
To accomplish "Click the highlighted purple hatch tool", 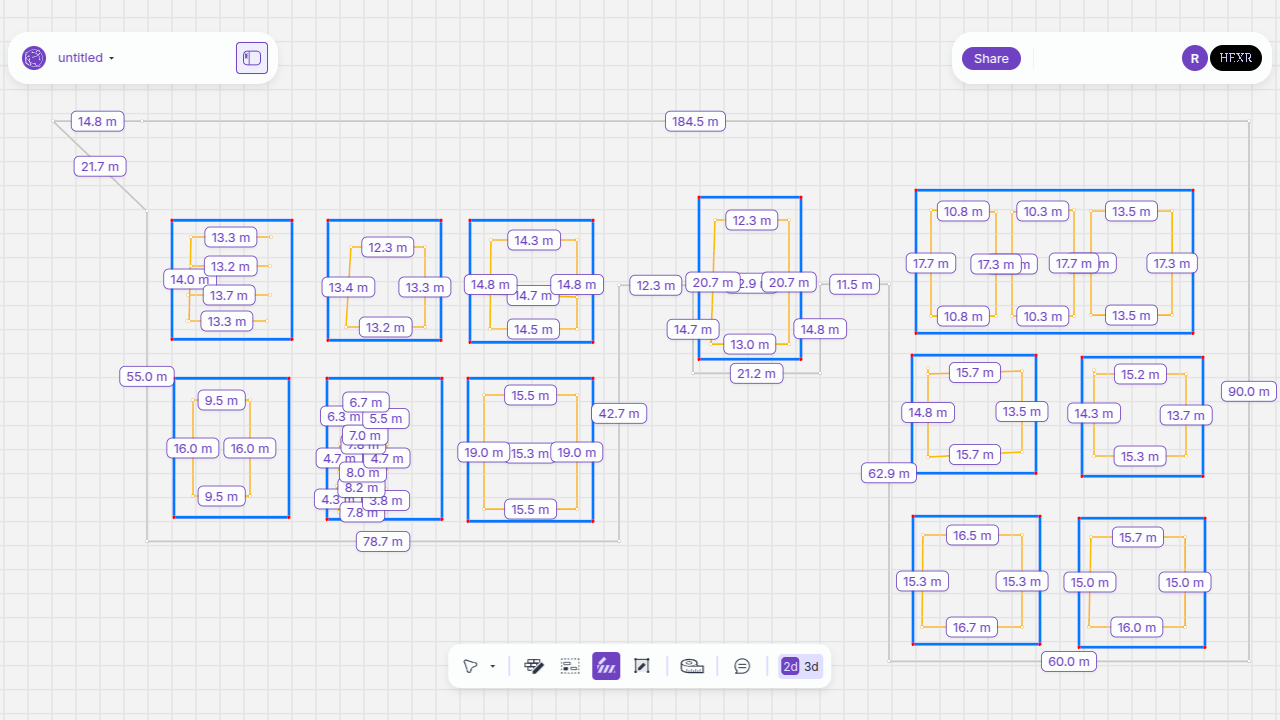I will tap(606, 666).
